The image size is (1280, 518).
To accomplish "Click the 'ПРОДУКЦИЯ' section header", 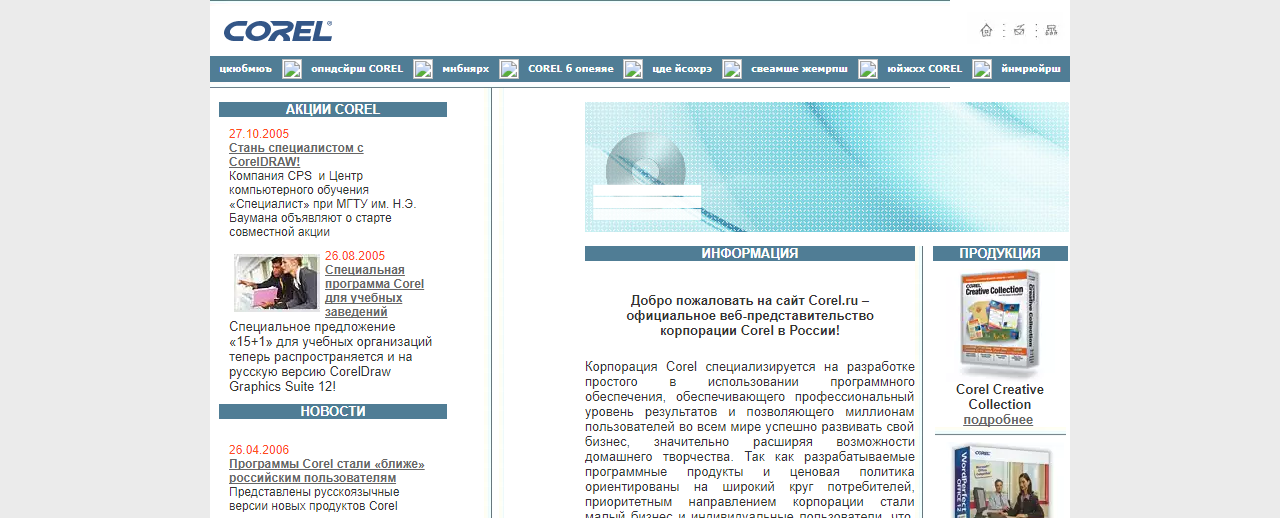I will (1000, 254).
